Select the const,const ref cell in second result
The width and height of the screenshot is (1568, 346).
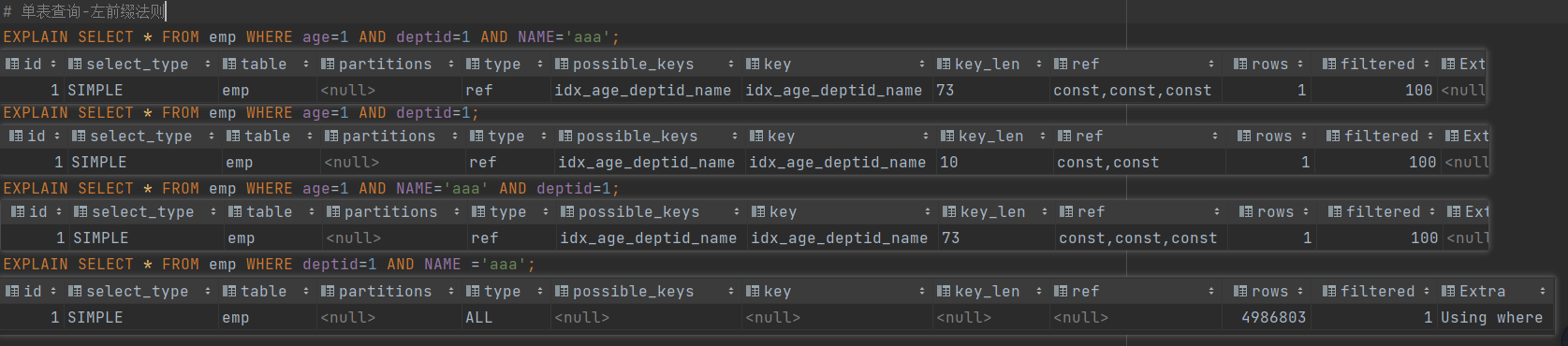point(1138,163)
